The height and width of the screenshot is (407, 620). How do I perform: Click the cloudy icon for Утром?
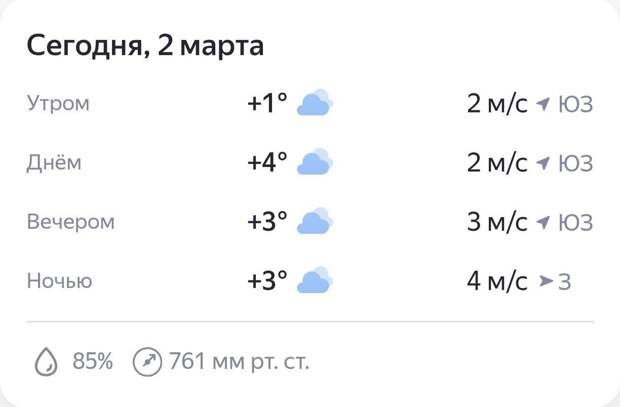point(315,103)
